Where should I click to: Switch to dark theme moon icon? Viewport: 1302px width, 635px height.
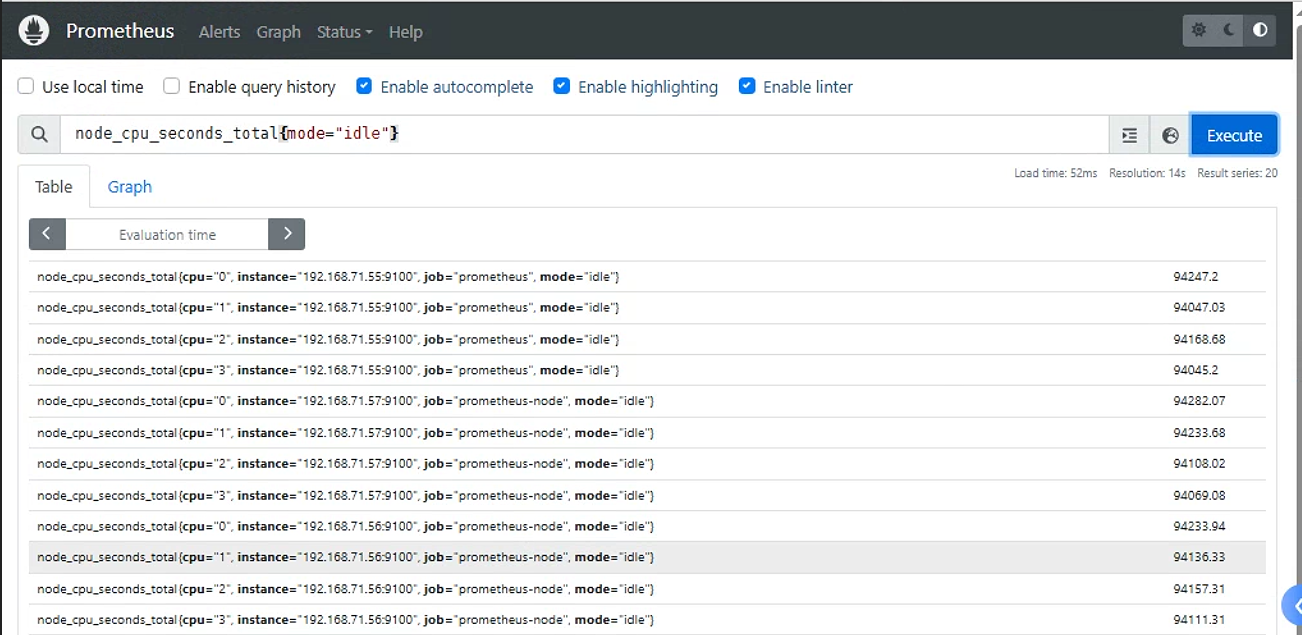pos(1229,30)
